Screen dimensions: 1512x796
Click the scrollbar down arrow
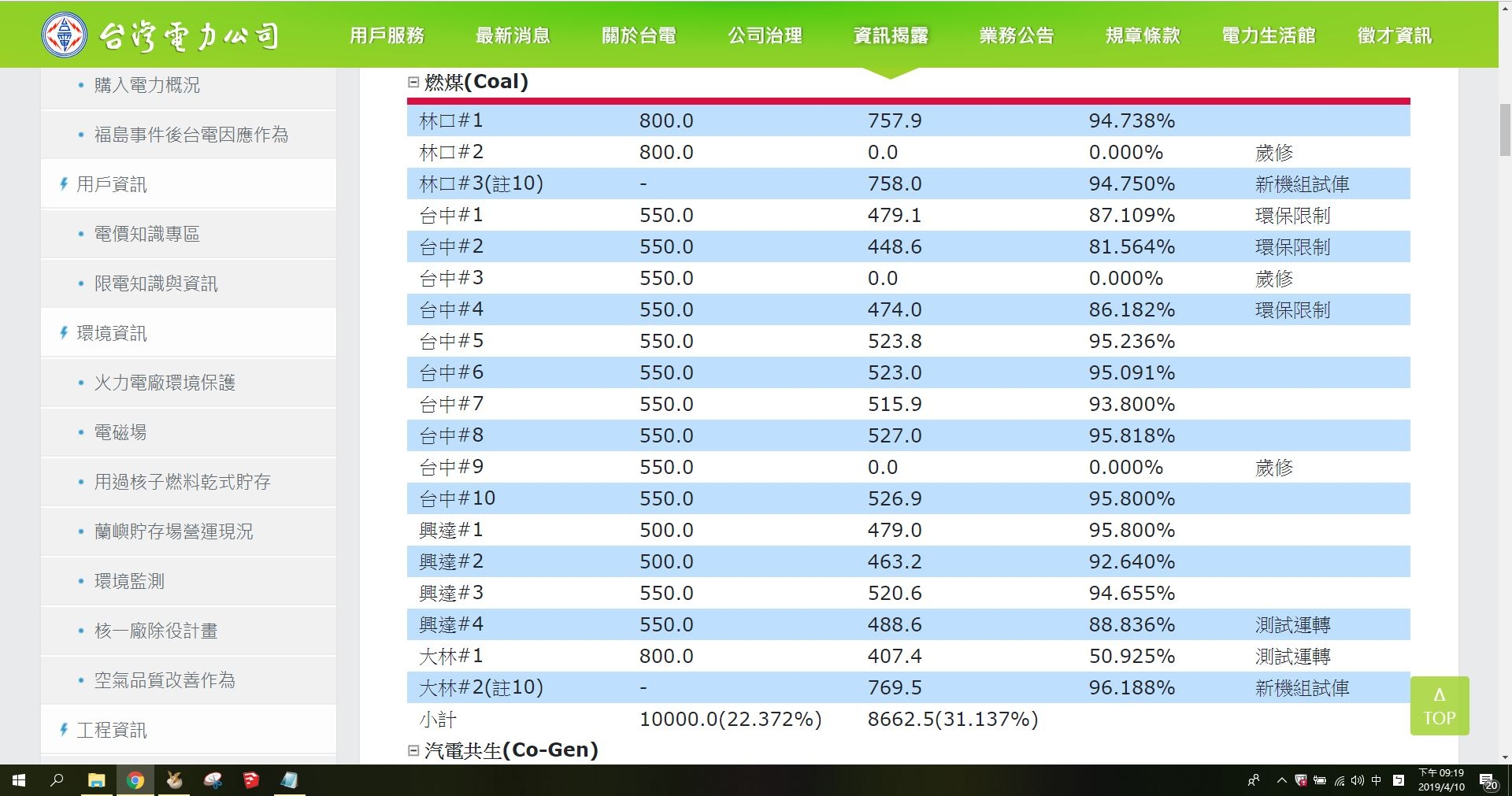coord(1505,757)
